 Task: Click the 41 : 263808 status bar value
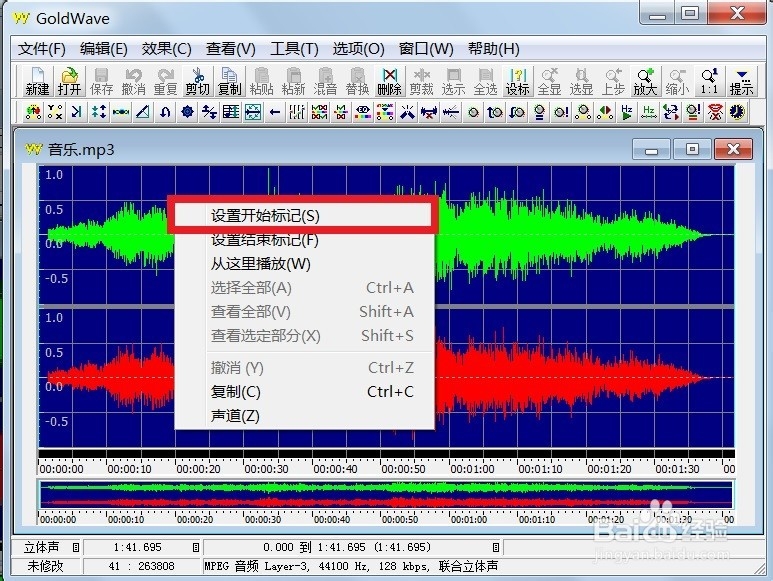coord(141,566)
